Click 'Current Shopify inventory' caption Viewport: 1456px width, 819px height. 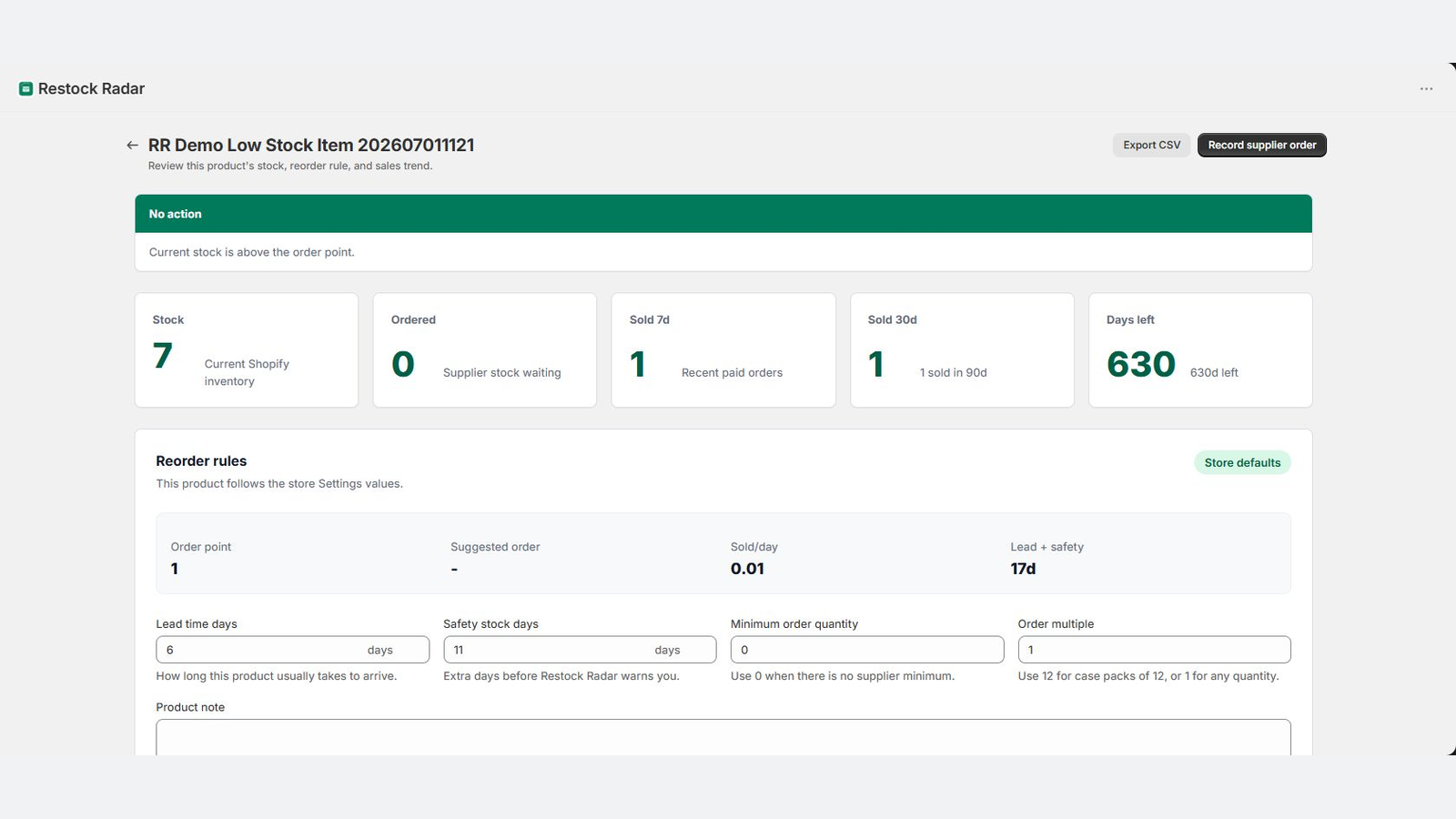(x=247, y=372)
